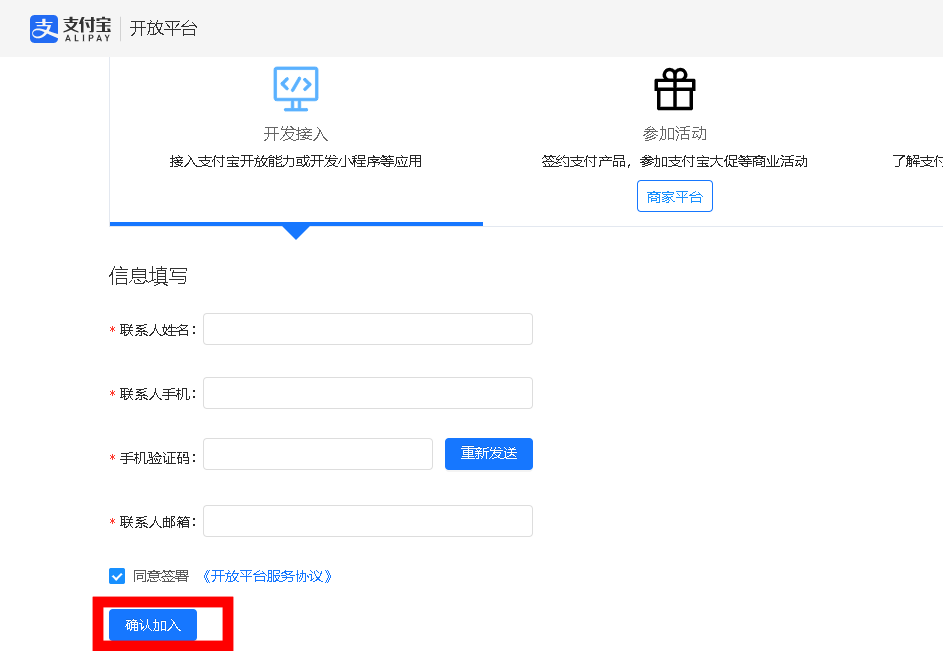Click the 参加活动 gift box icon
This screenshot has height=651, width=943.
pos(675,90)
